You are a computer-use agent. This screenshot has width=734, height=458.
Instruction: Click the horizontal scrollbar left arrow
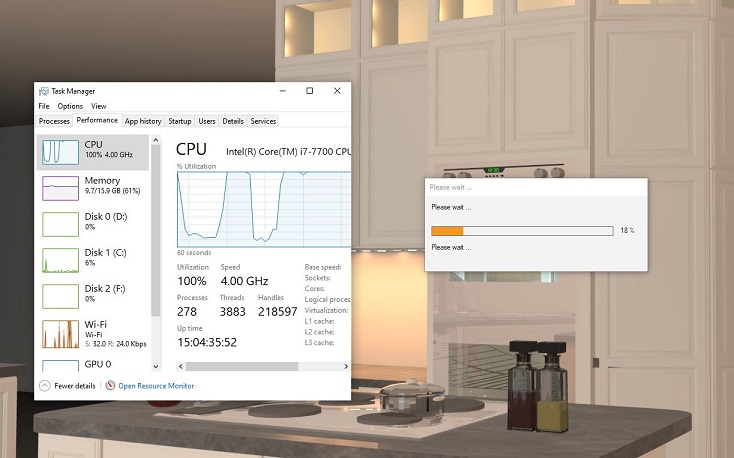coord(181,366)
